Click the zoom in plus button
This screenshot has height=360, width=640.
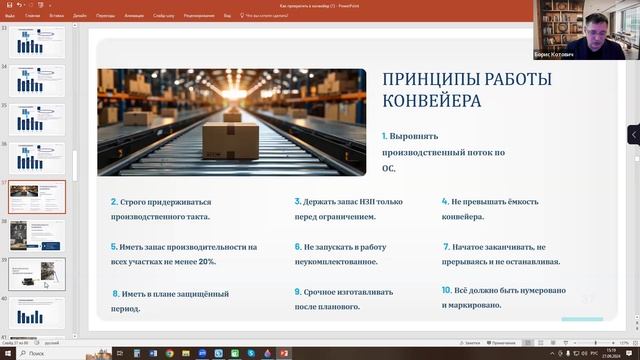[x=613, y=343]
